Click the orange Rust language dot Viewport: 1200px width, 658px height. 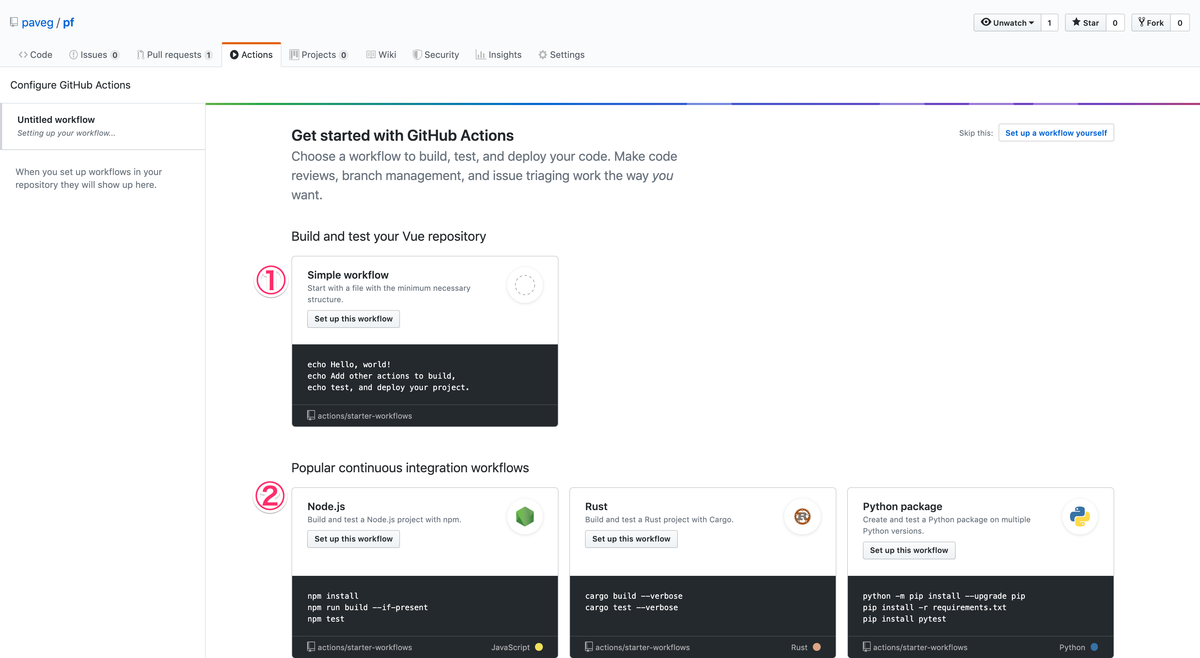(x=817, y=647)
